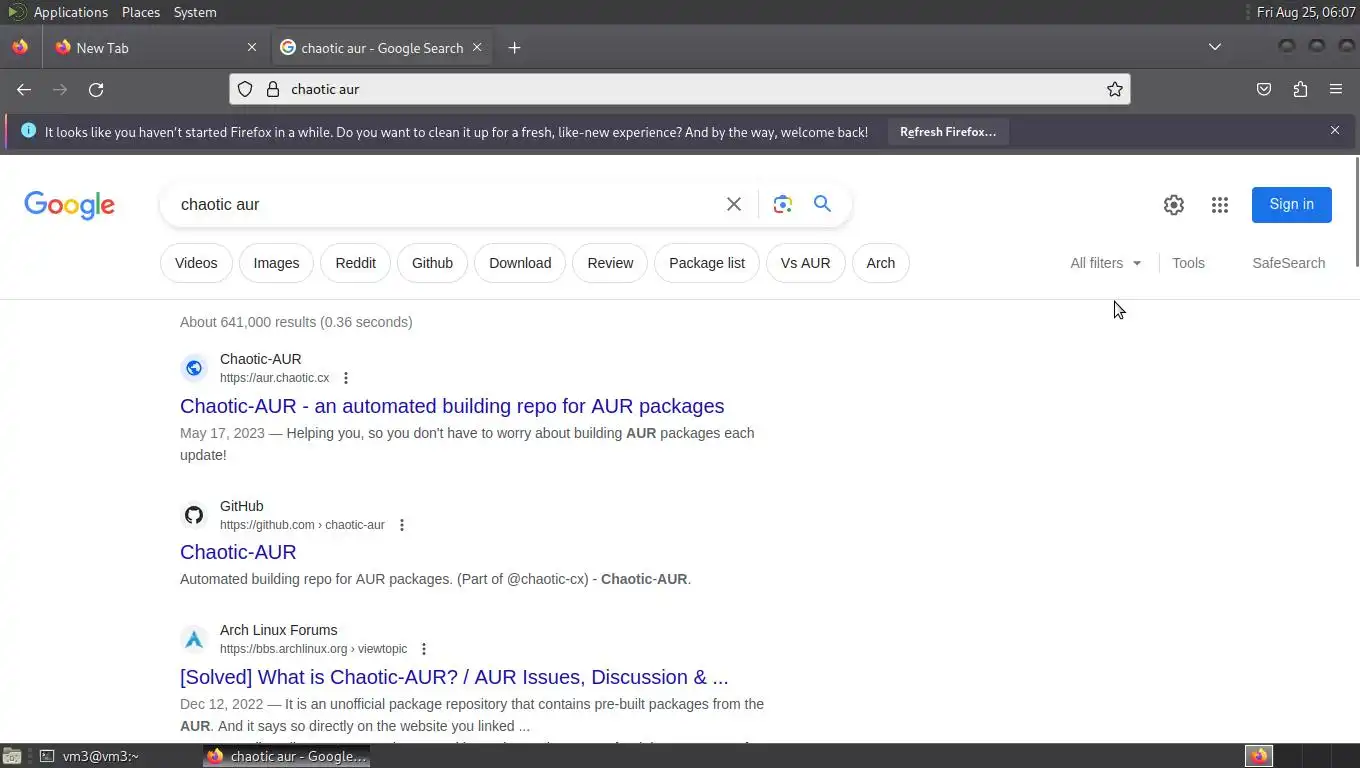
Task: Click the Google logo
Action: tap(70, 205)
